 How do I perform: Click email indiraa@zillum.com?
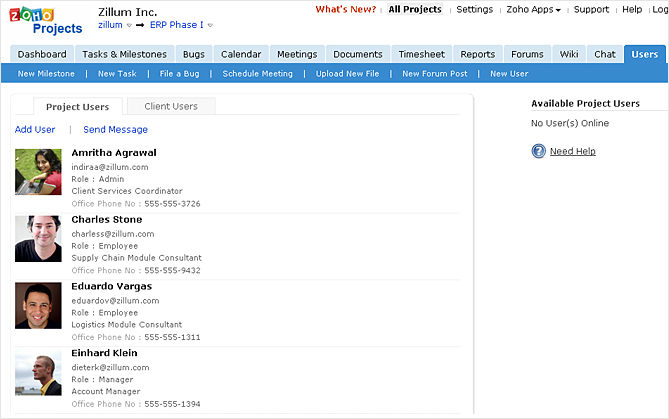[x=110, y=167]
